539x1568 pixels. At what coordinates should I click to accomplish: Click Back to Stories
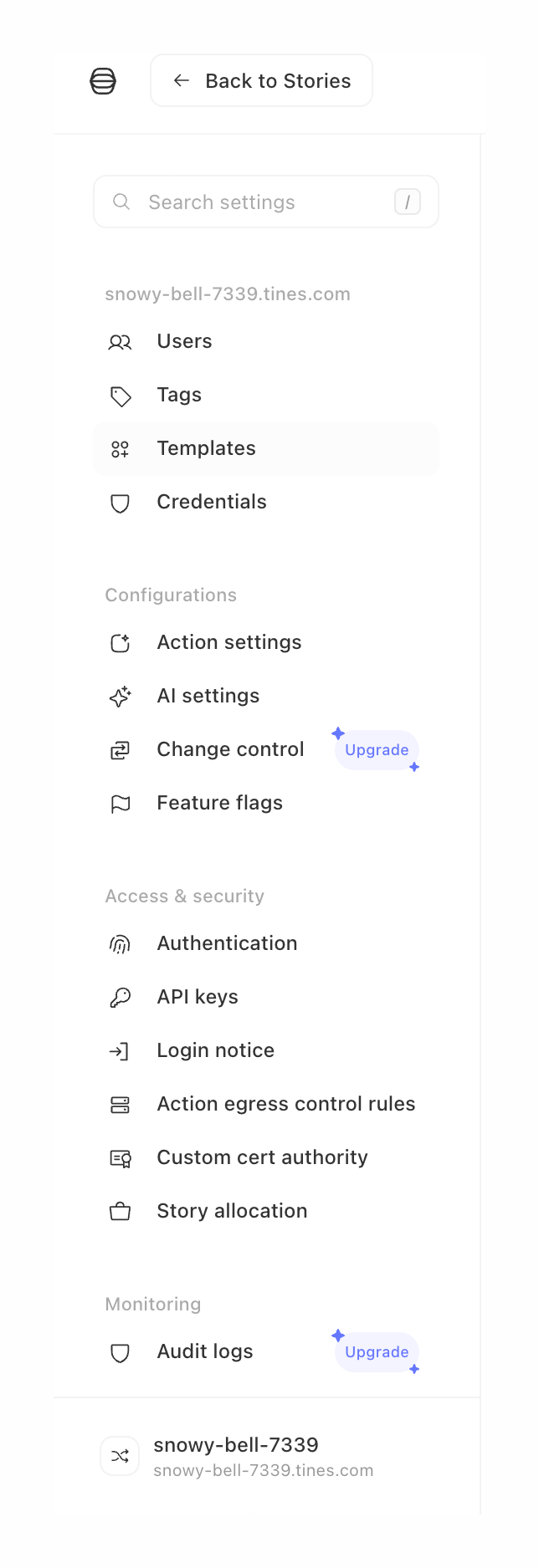261,80
